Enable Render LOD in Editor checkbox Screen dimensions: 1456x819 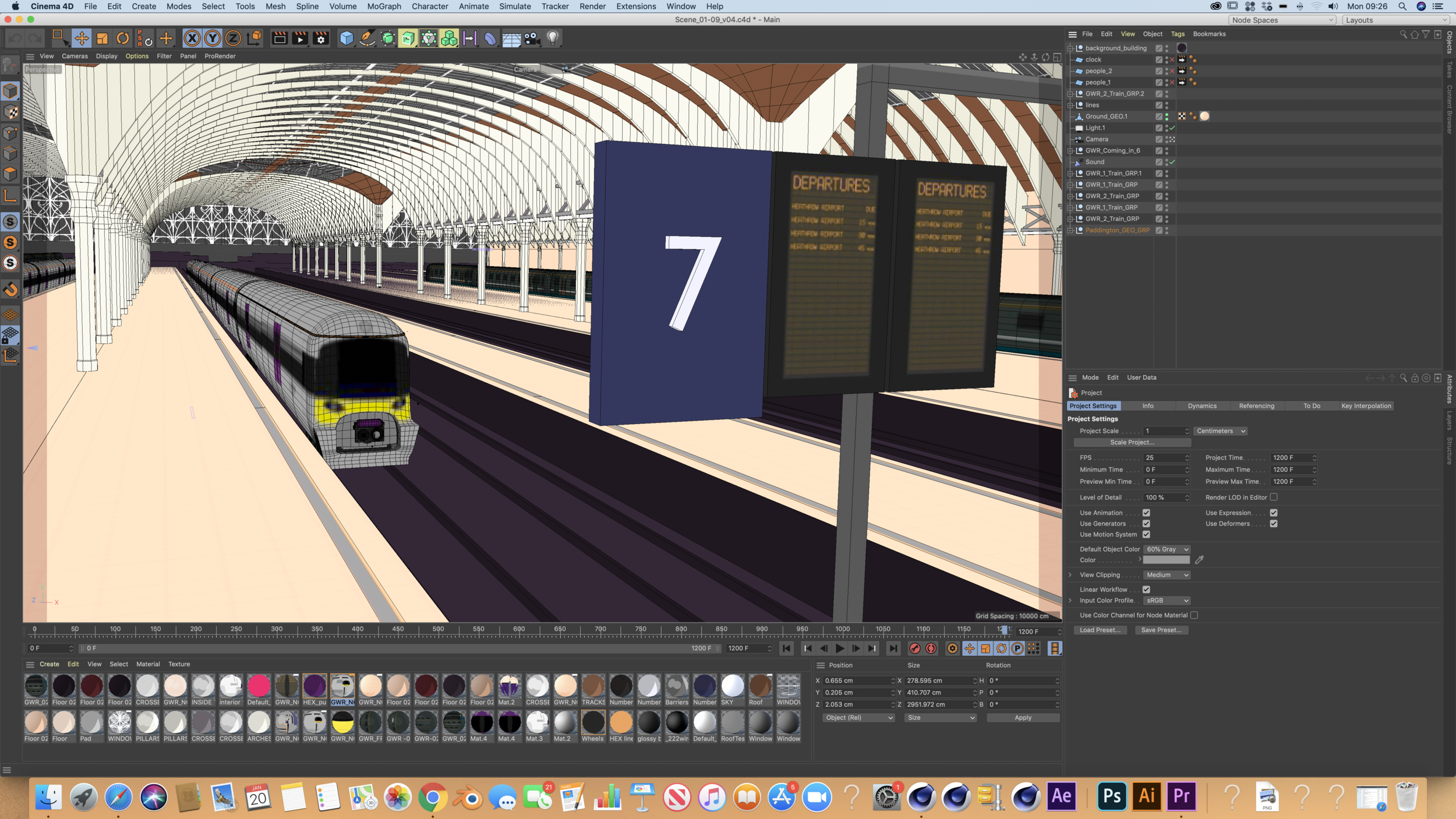1274,497
